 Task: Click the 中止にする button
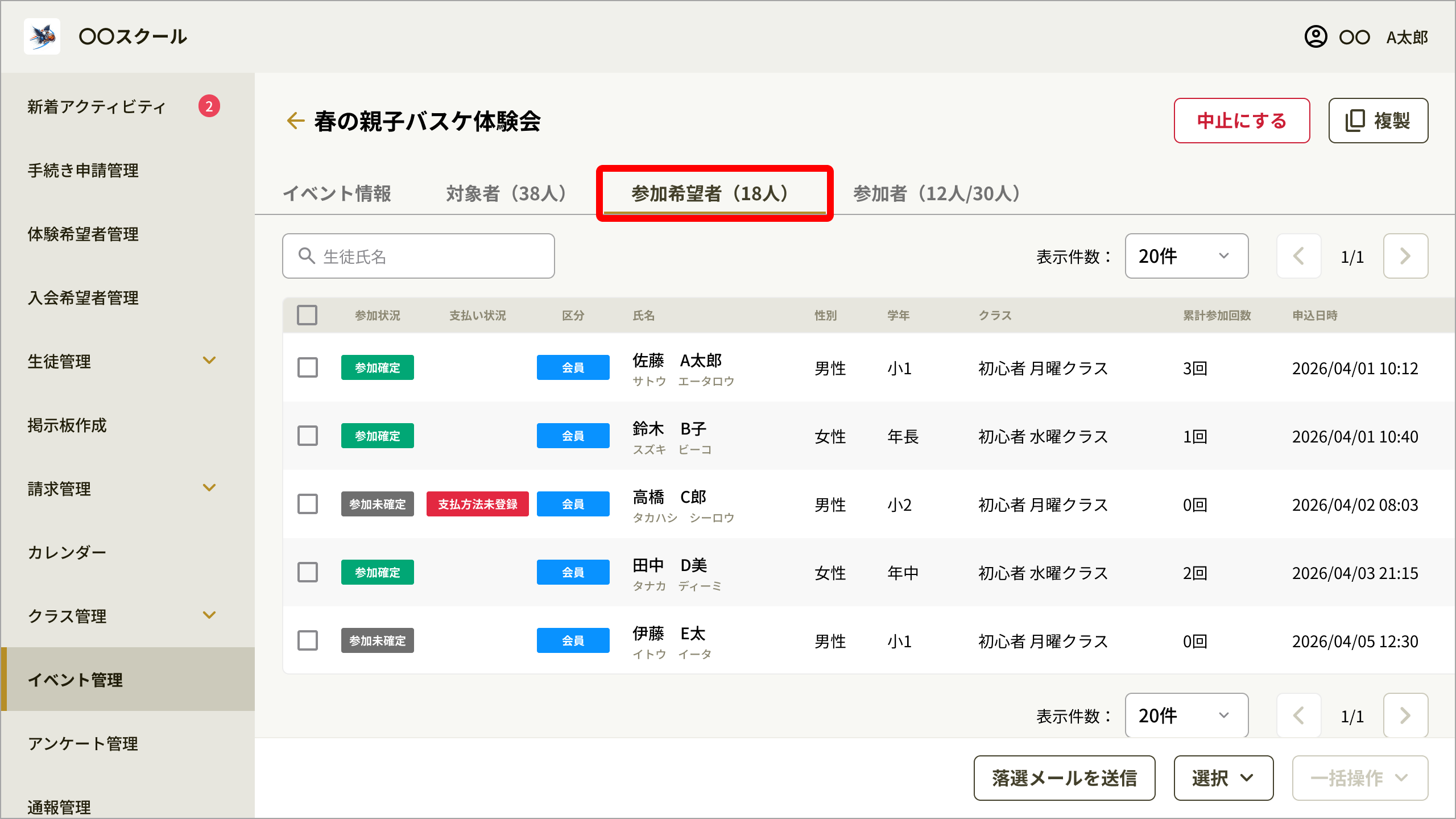(x=1242, y=121)
